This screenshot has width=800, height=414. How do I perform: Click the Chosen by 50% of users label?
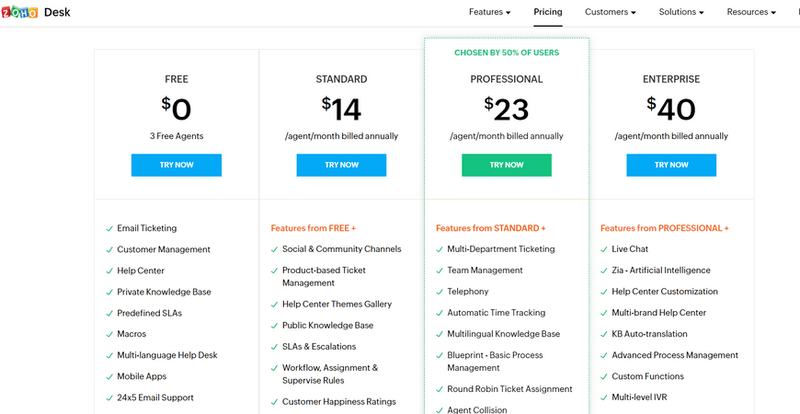tap(507, 53)
